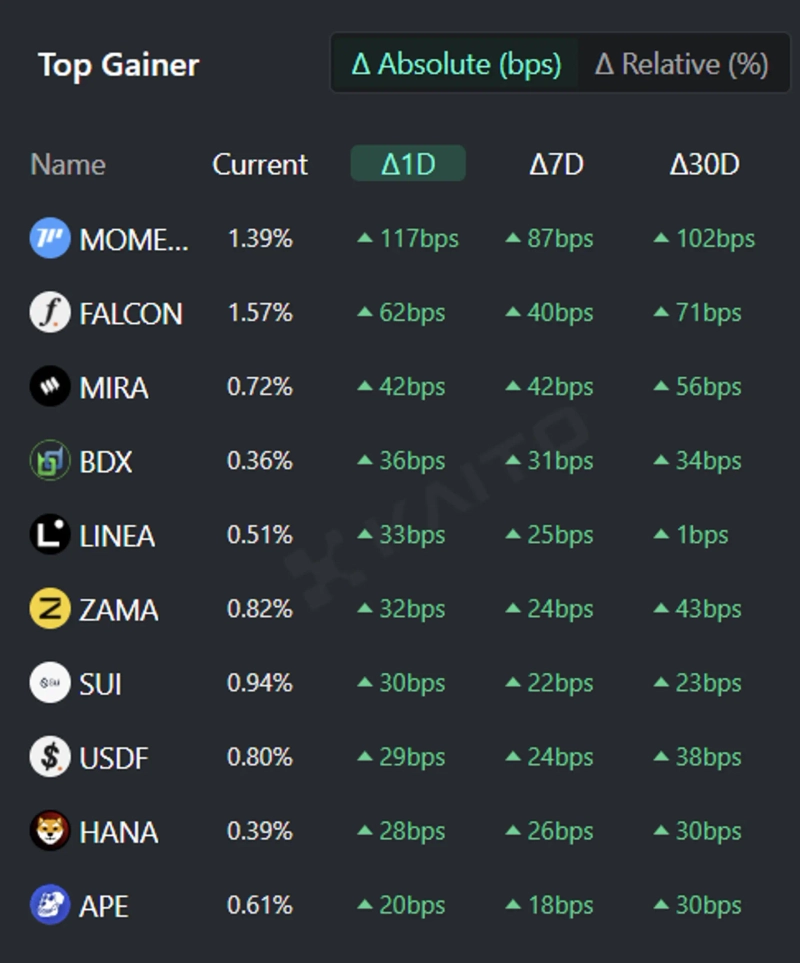Open the FALCON token name link
Viewport: 800px width, 963px height.
131,314
